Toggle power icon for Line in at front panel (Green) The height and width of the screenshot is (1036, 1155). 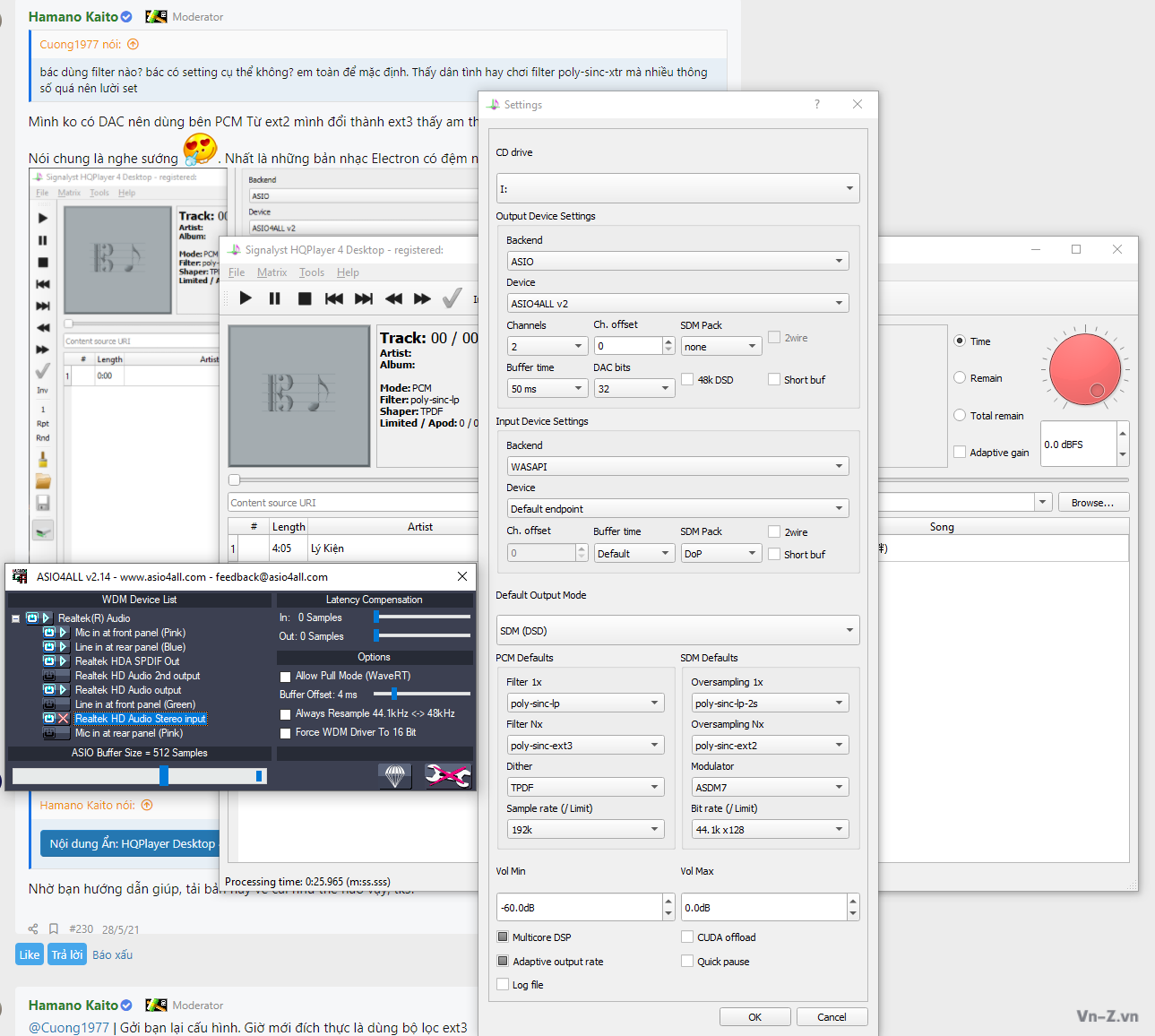pos(49,704)
